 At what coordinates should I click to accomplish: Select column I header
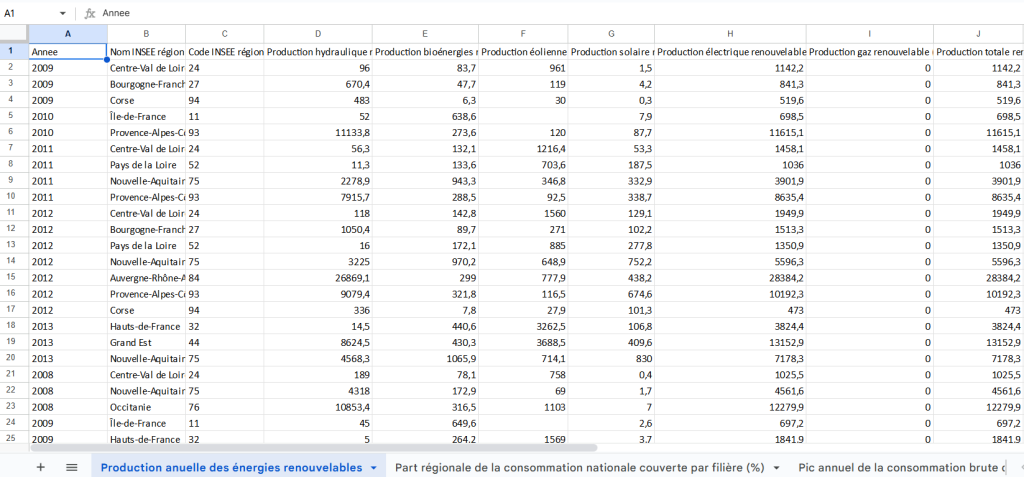click(x=870, y=33)
